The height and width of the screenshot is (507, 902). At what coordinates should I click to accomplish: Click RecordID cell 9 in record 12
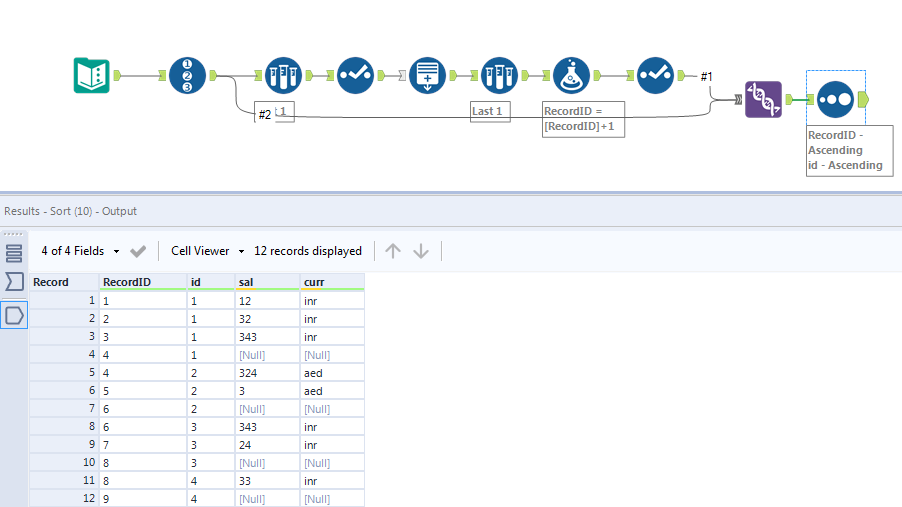point(143,499)
